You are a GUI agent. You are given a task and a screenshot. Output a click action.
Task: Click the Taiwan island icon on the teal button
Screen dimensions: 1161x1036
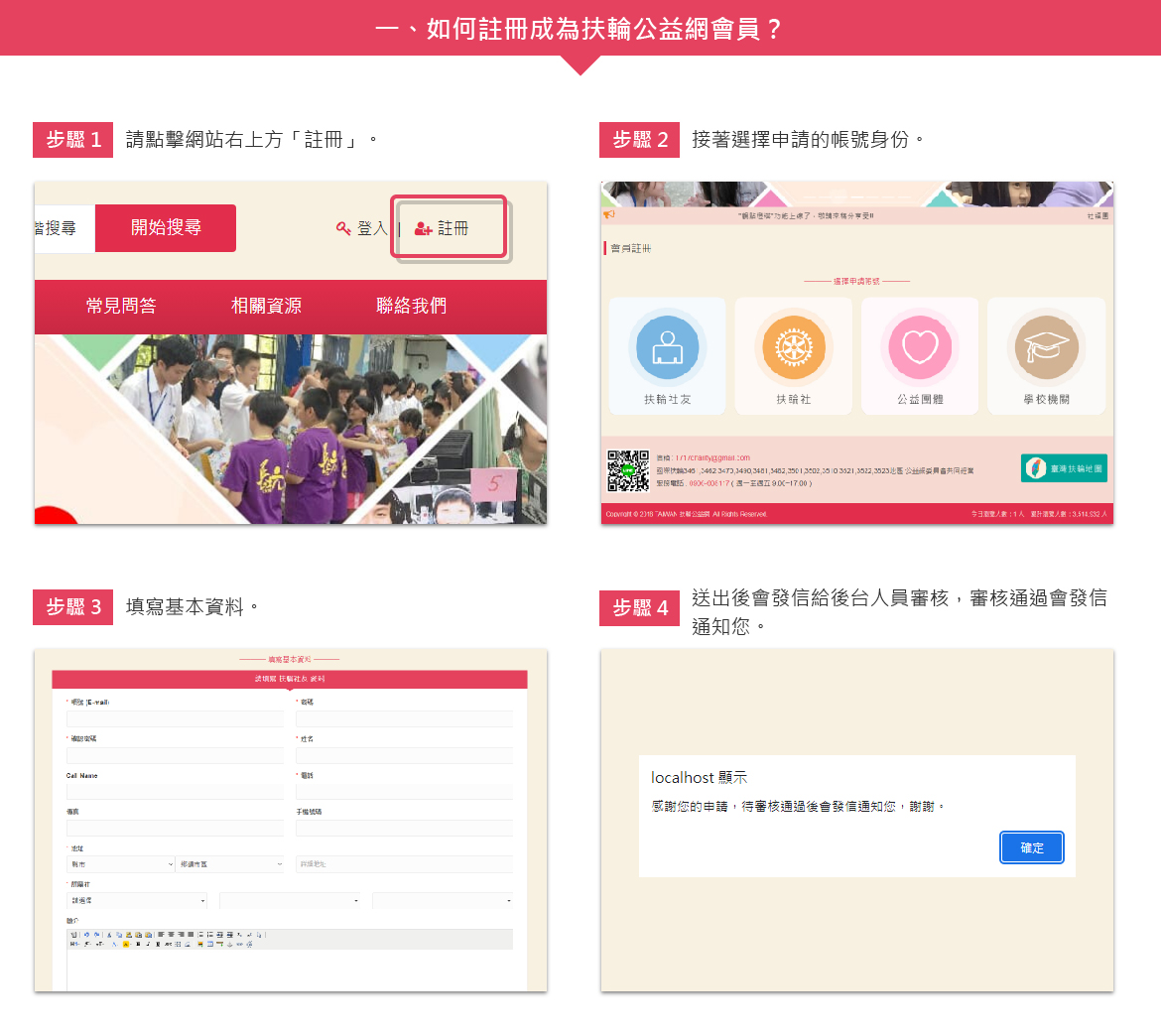pos(1035,468)
